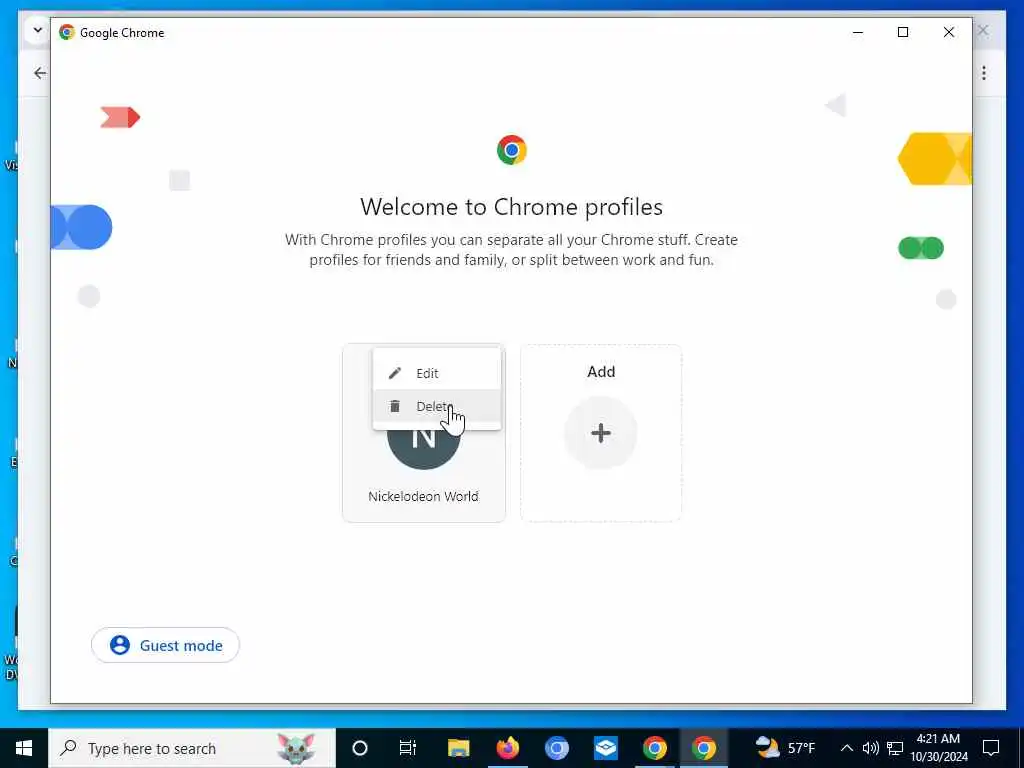1024x768 pixels.
Task: Click the Chrome icon in the window title bar
Action: pyautogui.click(x=67, y=32)
